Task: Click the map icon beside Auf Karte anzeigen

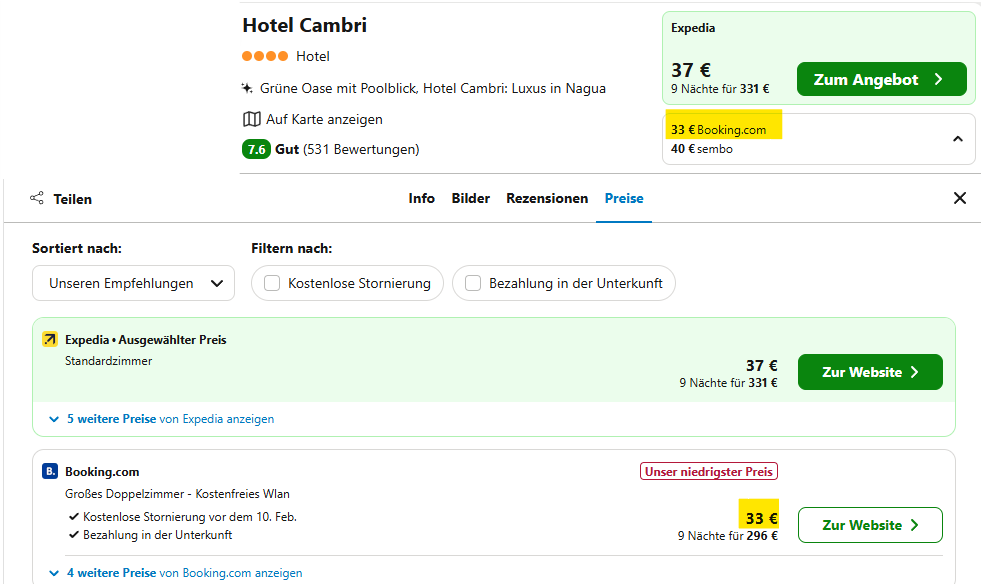Action: pos(252,119)
